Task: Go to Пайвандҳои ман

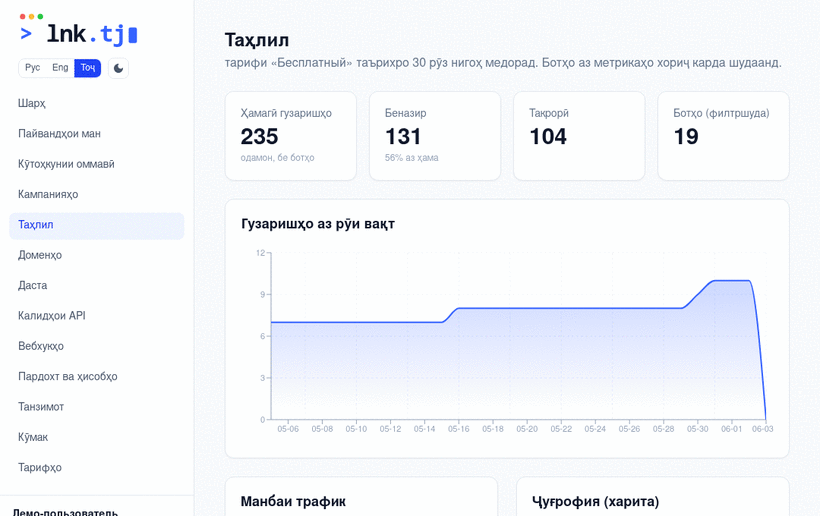Action: point(97,134)
